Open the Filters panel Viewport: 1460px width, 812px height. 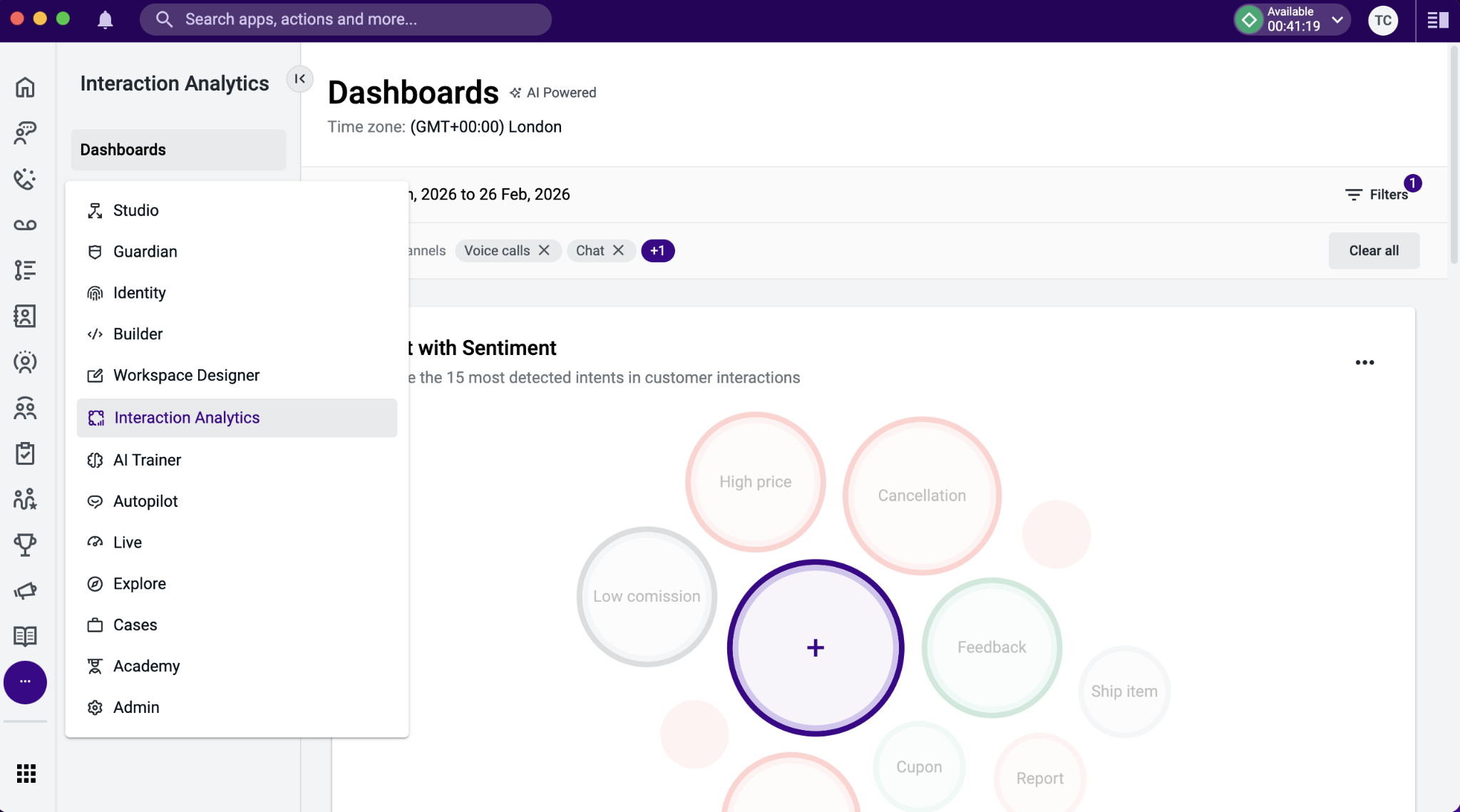(1377, 195)
